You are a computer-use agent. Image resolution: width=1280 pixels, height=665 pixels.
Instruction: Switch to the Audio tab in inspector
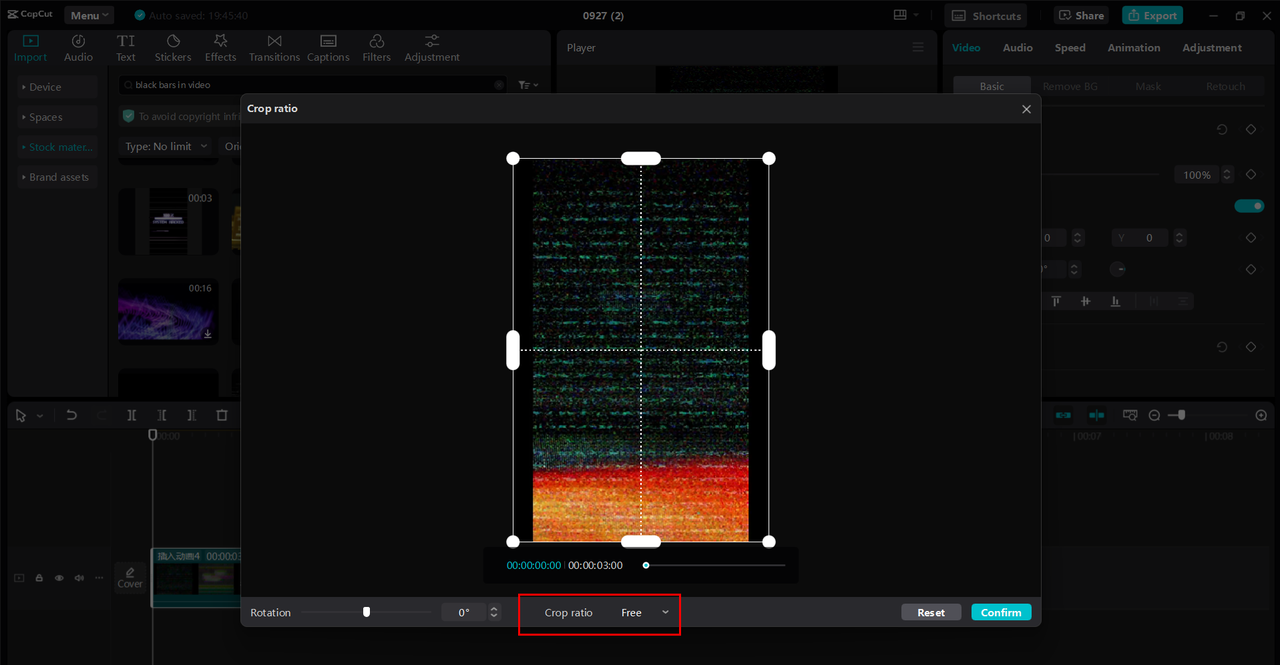pyautogui.click(x=1018, y=48)
